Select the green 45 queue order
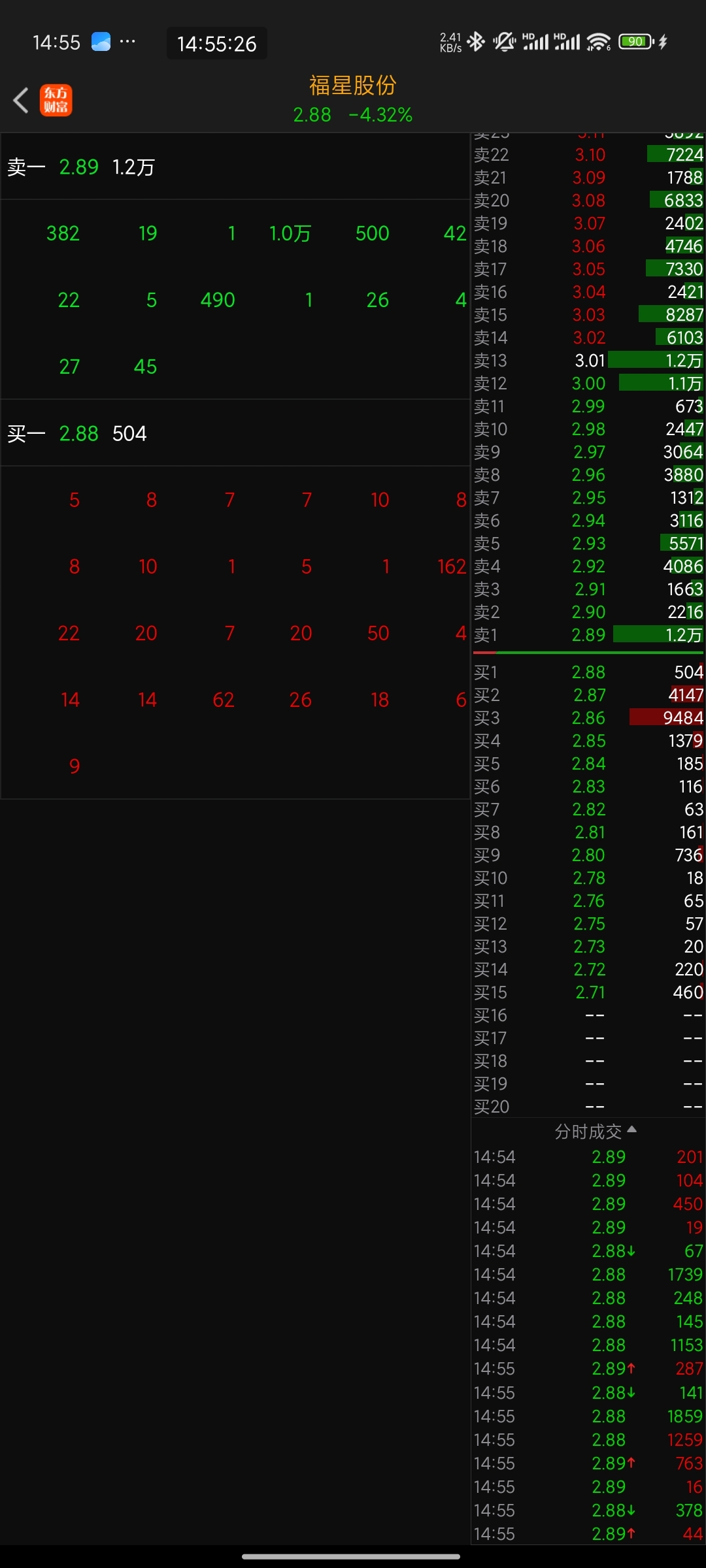 point(145,367)
